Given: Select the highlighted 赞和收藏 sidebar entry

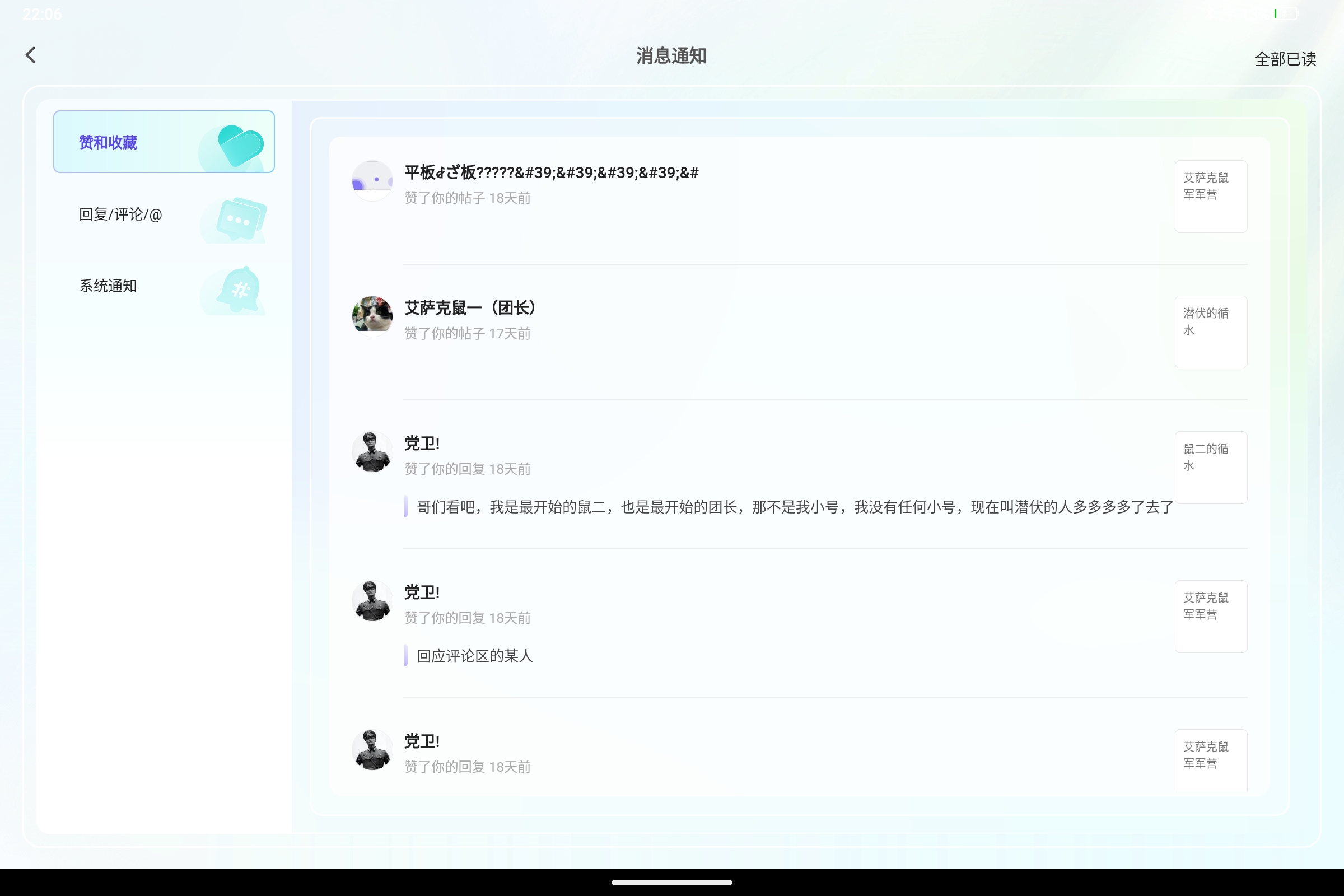Looking at the screenshot, I should point(108,142).
